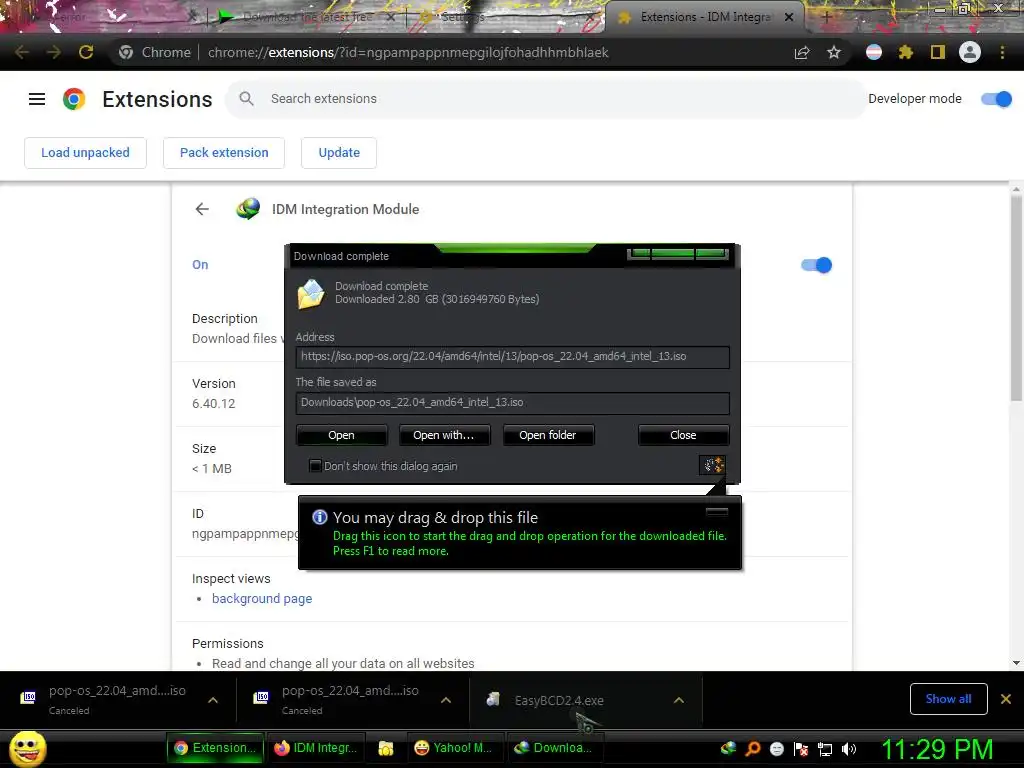Open a new tab with the plus button

coord(825,17)
